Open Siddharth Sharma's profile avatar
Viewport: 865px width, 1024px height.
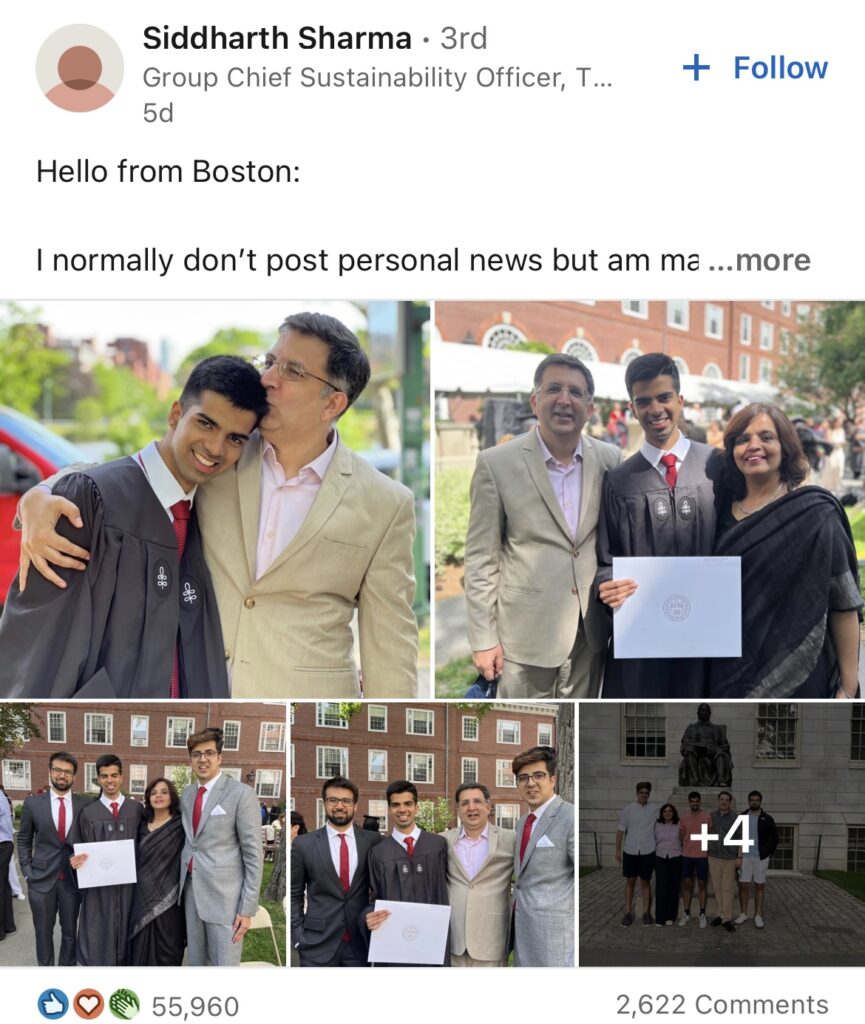(x=80, y=68)
